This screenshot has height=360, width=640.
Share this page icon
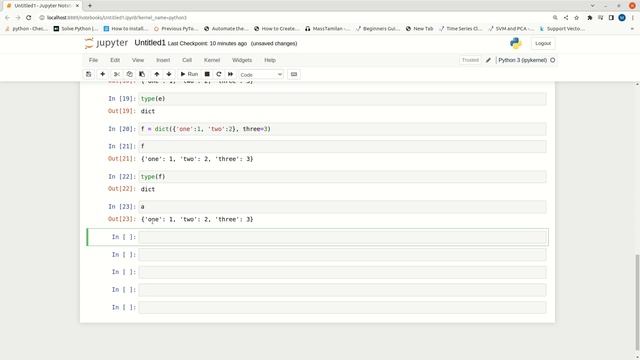click(566, 18)
